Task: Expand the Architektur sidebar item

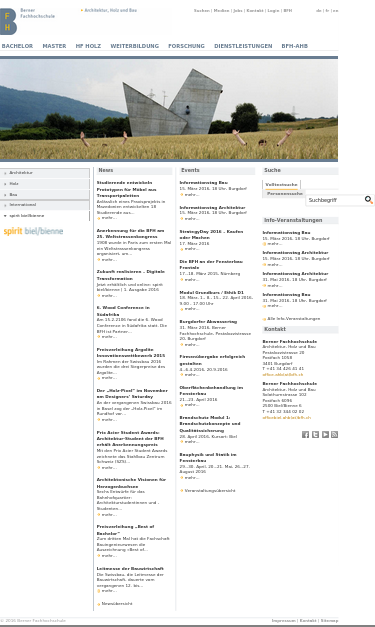Action: pyautogui.click(x=45, y=173)
